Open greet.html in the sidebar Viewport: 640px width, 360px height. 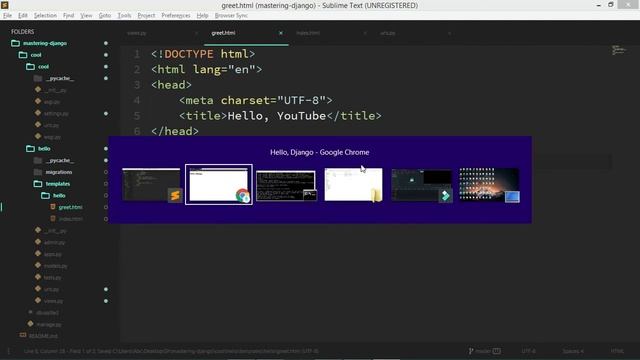[x=70, y=207]
